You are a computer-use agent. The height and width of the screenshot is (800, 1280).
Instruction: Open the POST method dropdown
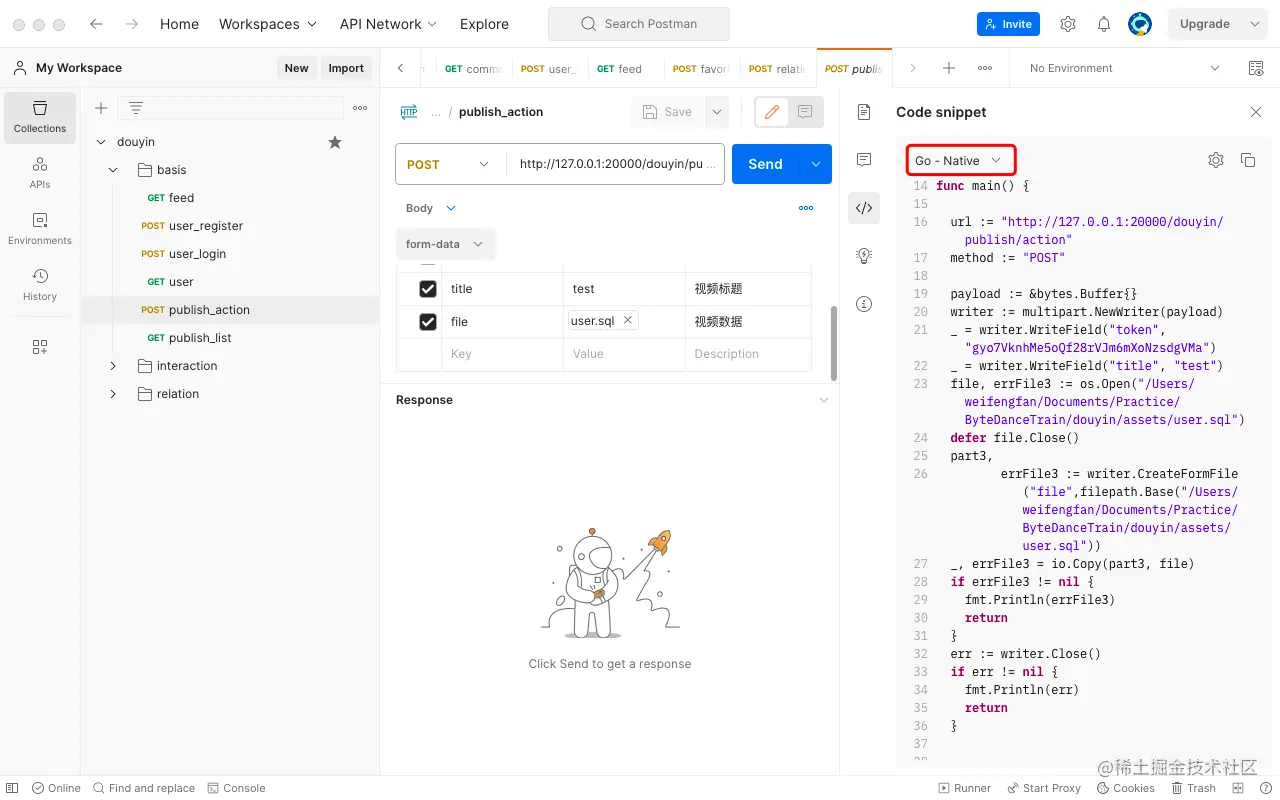tap(448, 164)
